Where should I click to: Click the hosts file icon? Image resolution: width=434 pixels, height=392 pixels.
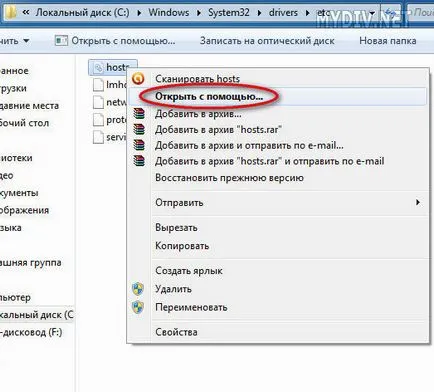(x=98, y=68)
